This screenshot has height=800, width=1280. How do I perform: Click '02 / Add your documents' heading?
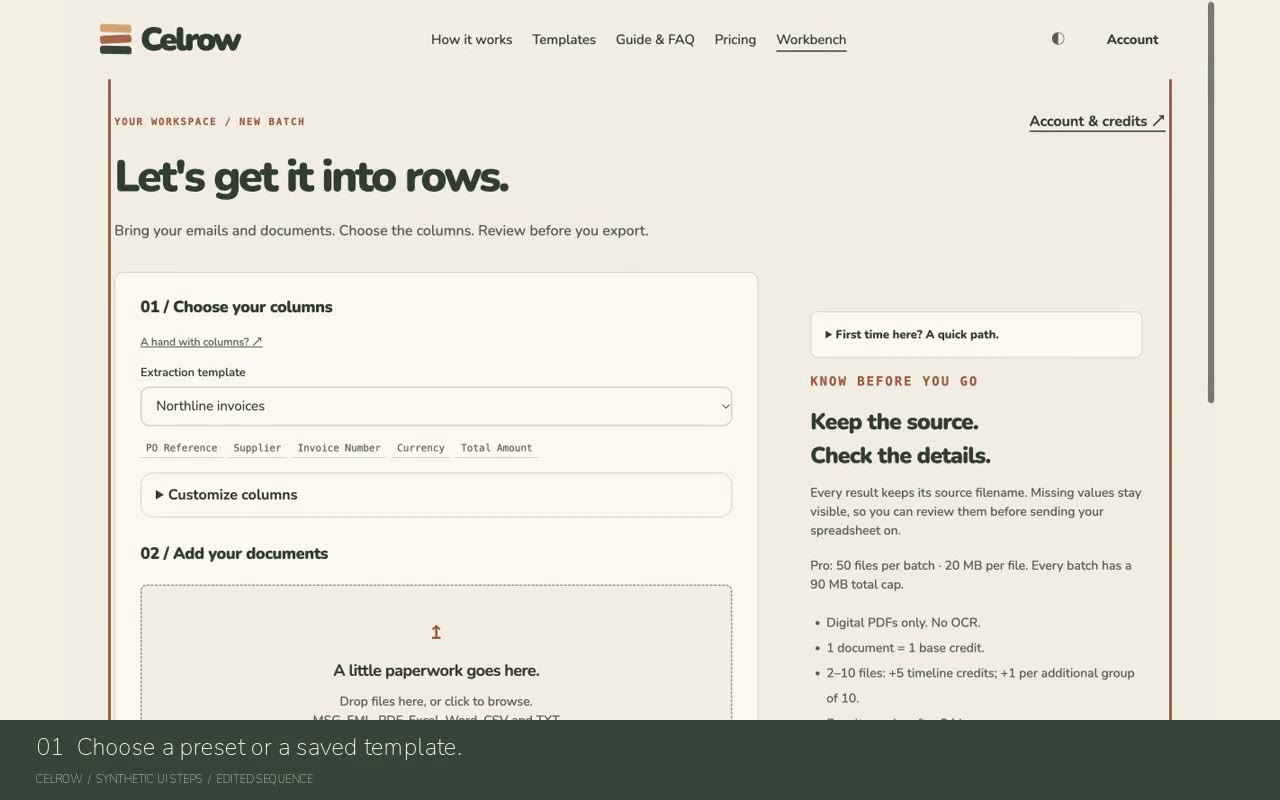tap(234, 554)
